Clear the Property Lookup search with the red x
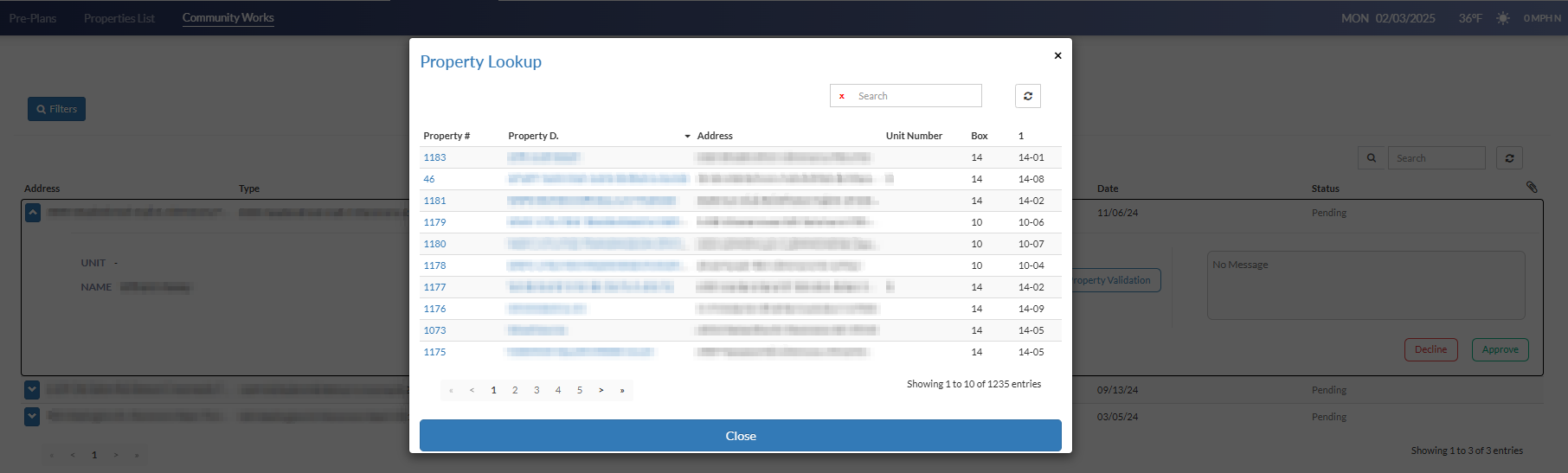Screen dimensions: 1568x473 pos(841,96)
